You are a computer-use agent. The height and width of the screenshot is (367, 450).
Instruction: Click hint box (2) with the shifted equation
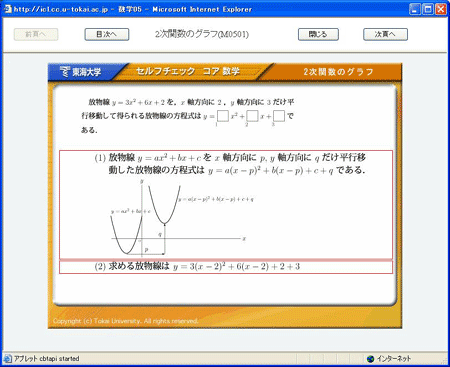[226, 267]
